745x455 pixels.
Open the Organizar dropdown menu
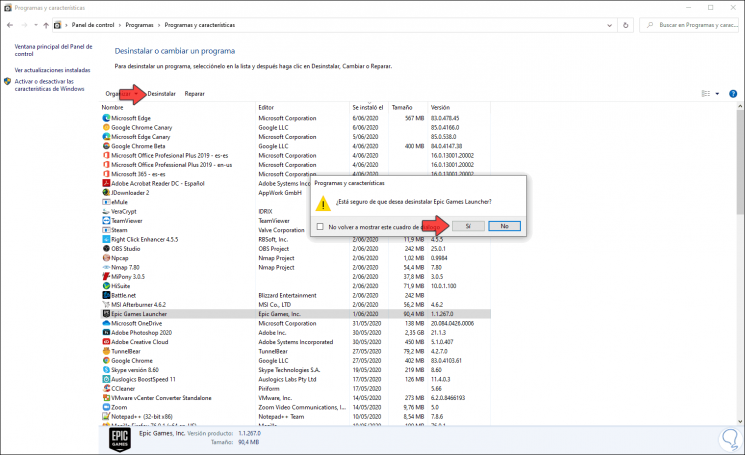[122, 94]
